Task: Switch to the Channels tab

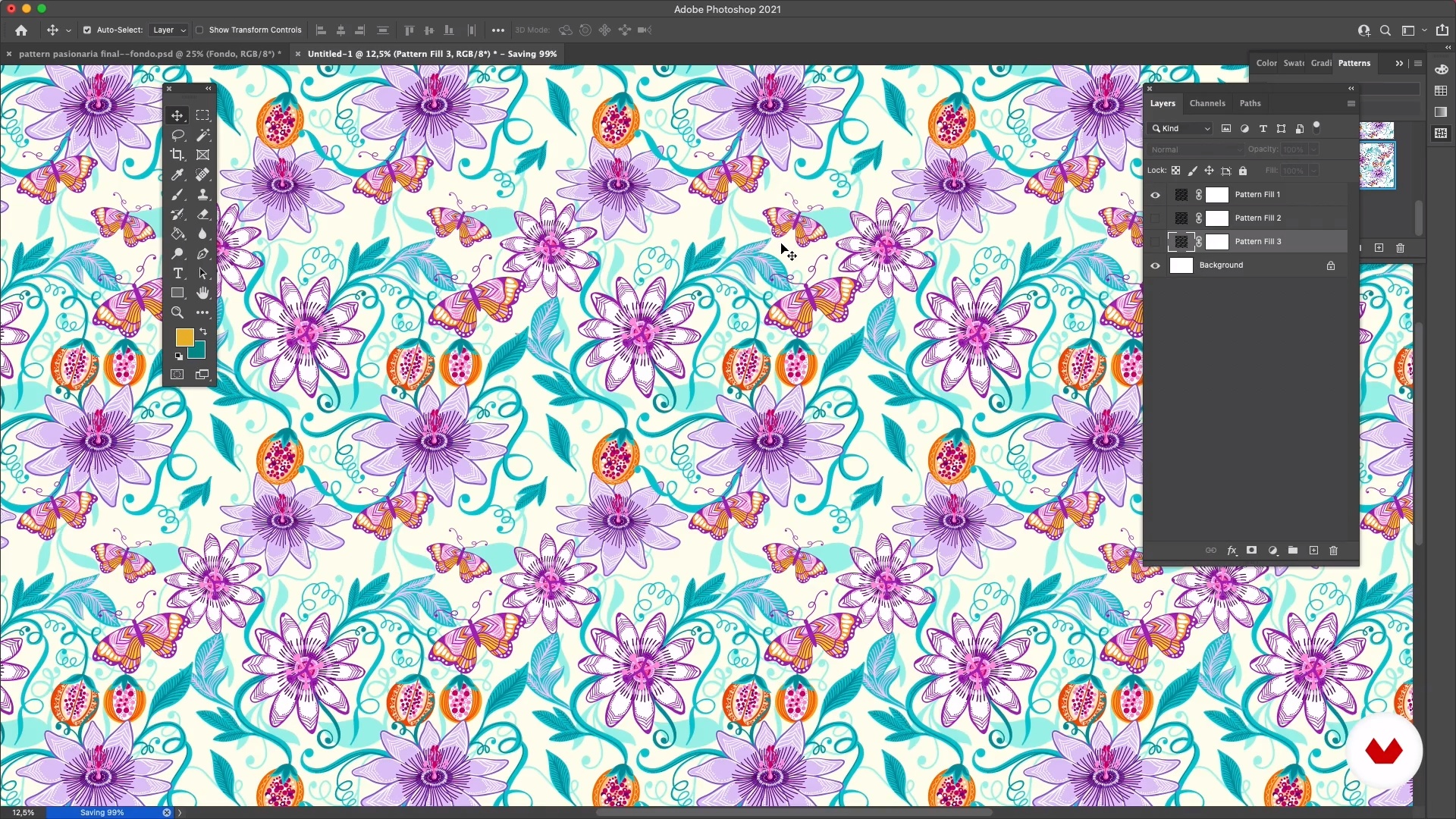Action: point(1207,103)
